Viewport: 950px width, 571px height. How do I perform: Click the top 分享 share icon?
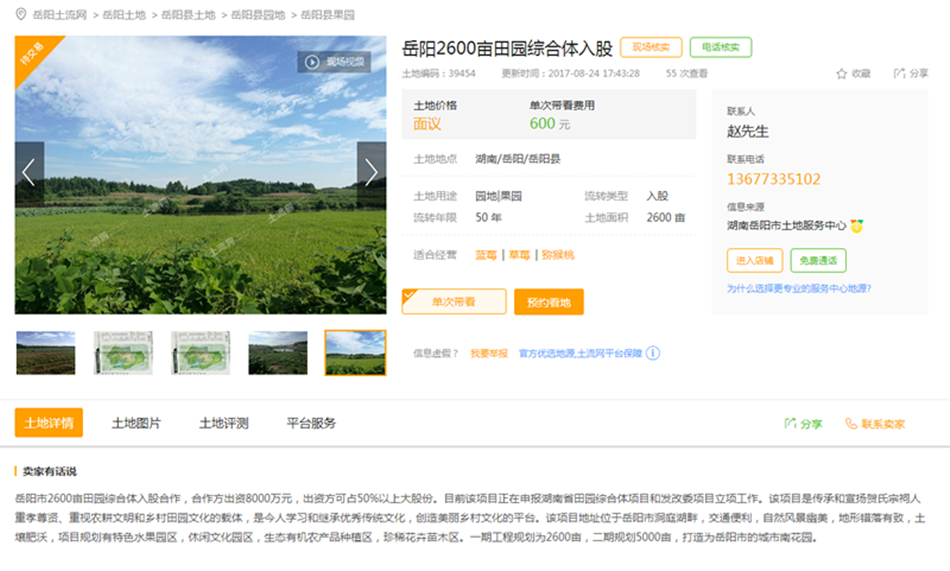899,74
